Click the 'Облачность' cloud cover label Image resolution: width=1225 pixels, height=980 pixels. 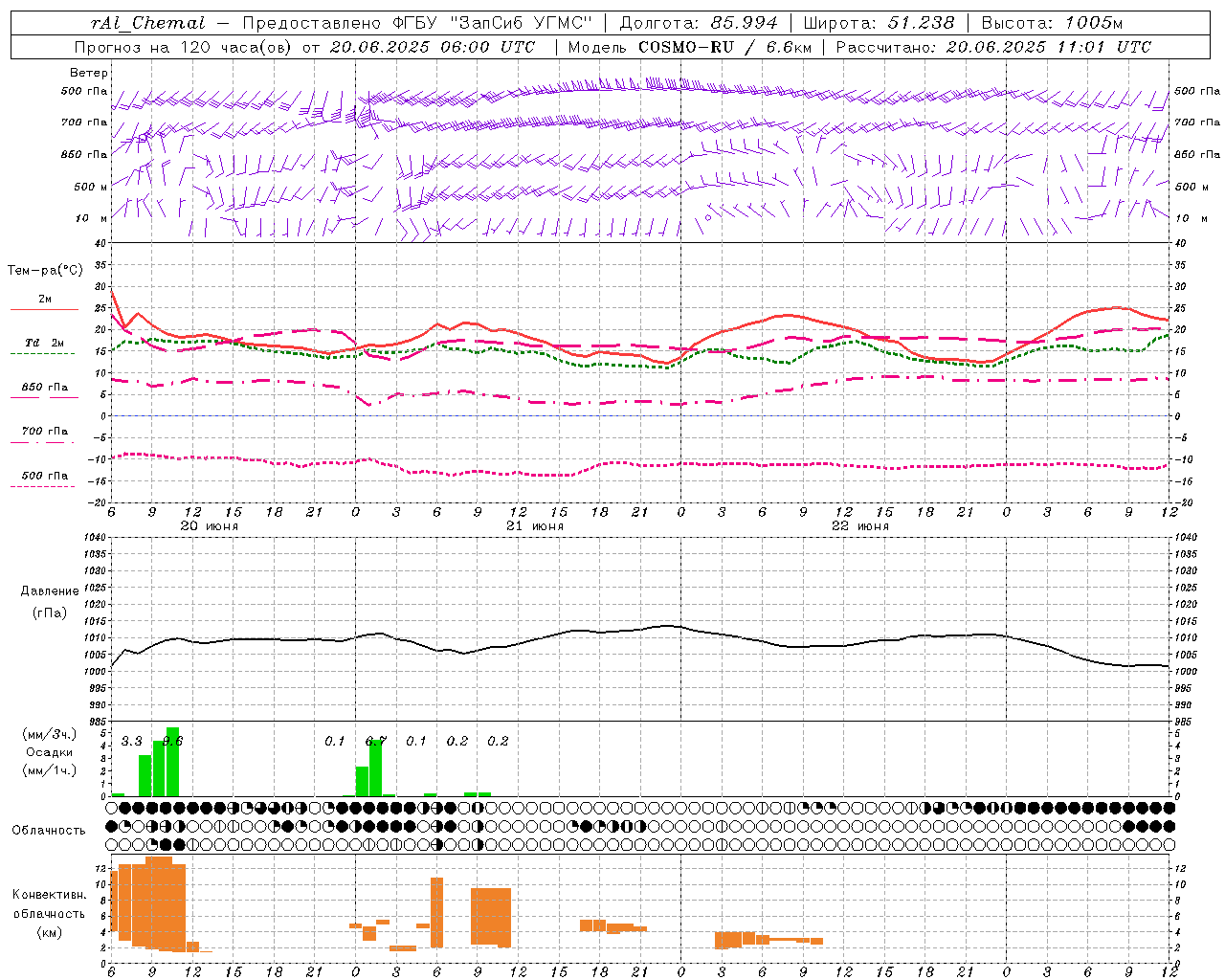click(49, 831)
